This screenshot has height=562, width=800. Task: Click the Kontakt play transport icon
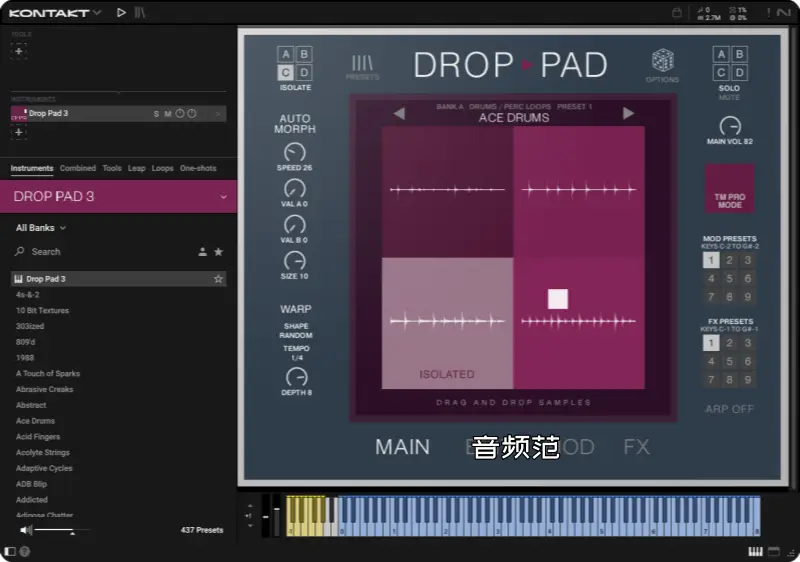[121, 12]
